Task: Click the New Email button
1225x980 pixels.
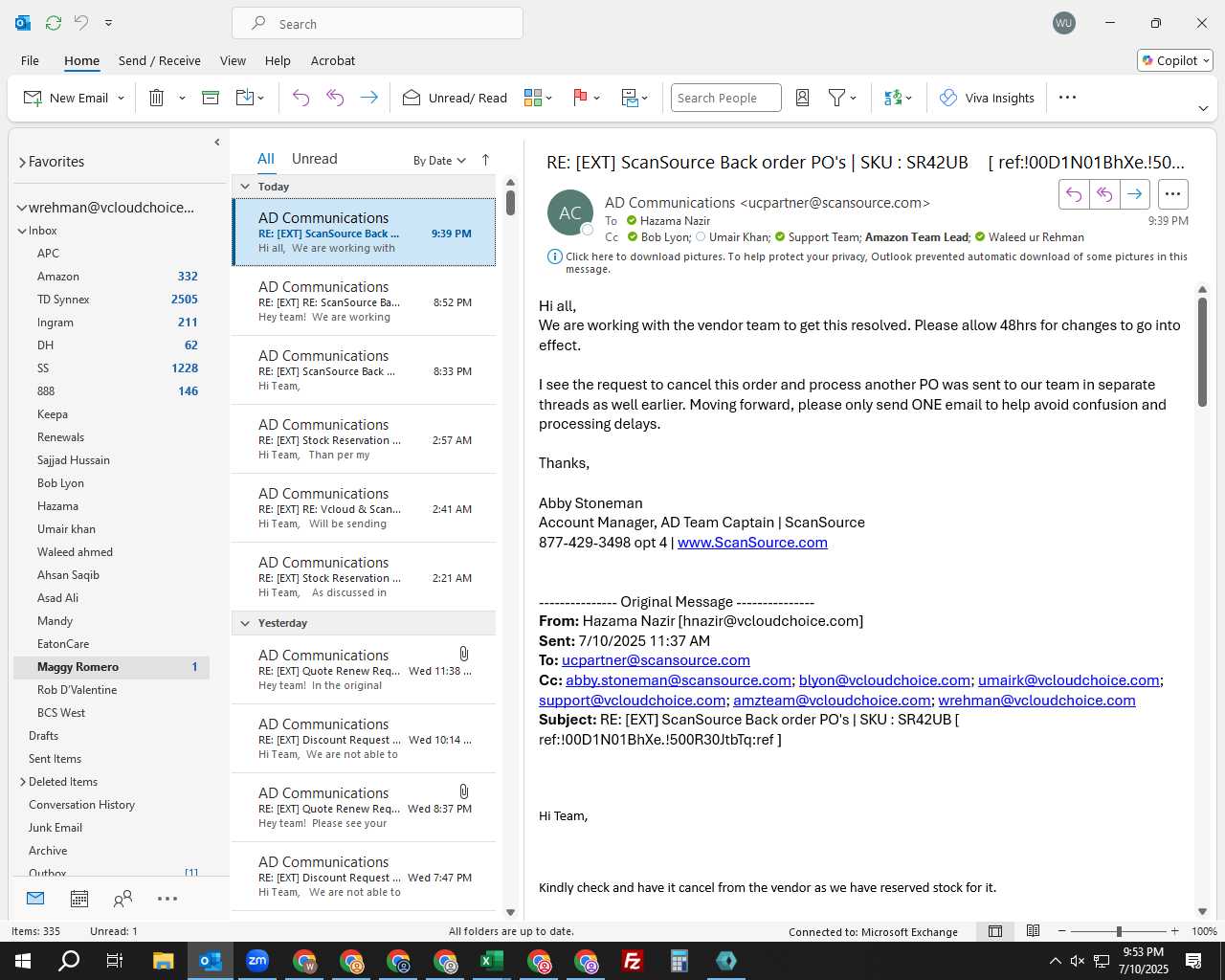Action: [66, 98]
